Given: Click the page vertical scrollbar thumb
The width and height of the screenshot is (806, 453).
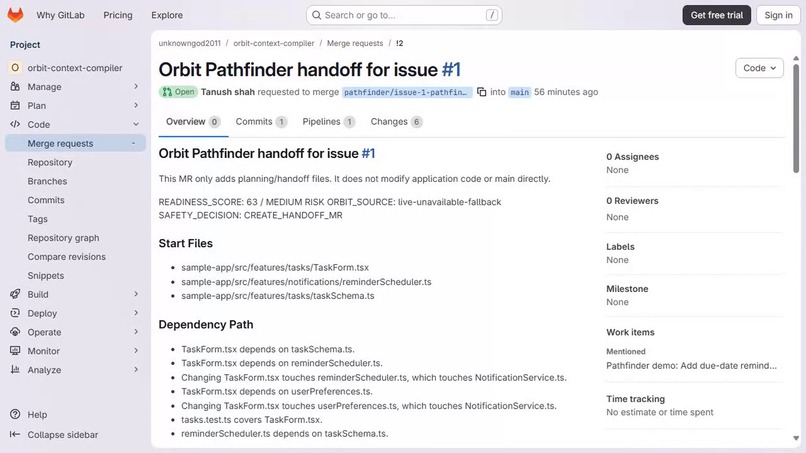Looking at the screenshot, I should point(796,118).
